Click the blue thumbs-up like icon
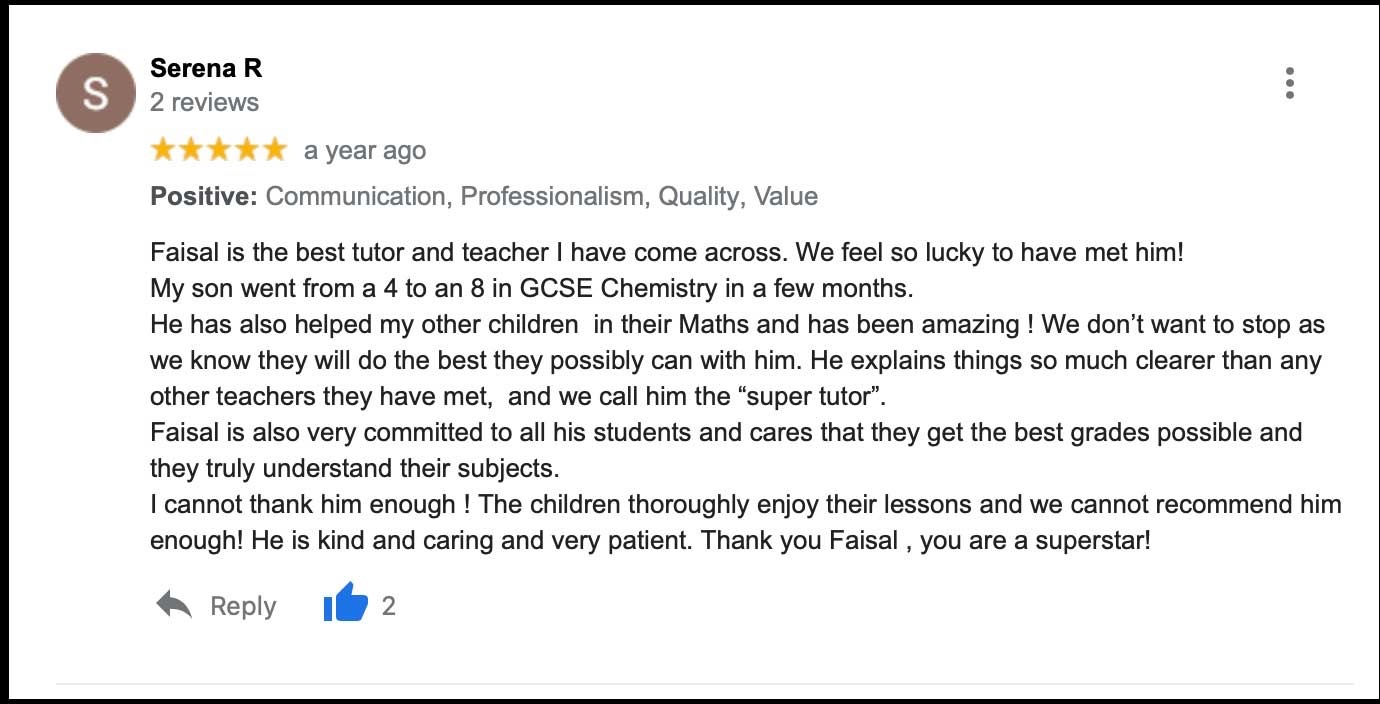Viewport: 1380px width, 704px height. (x=346, y=605)
